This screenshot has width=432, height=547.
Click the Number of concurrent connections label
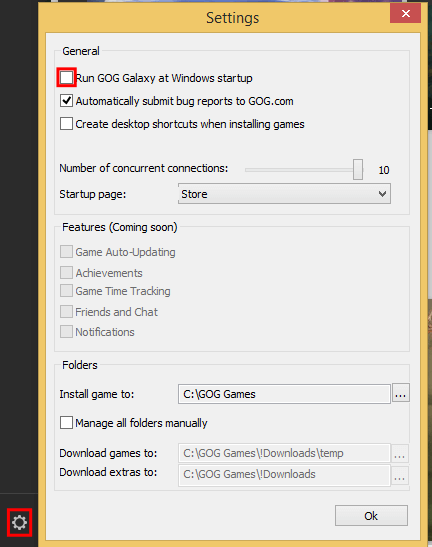click(x=143, y=168)
